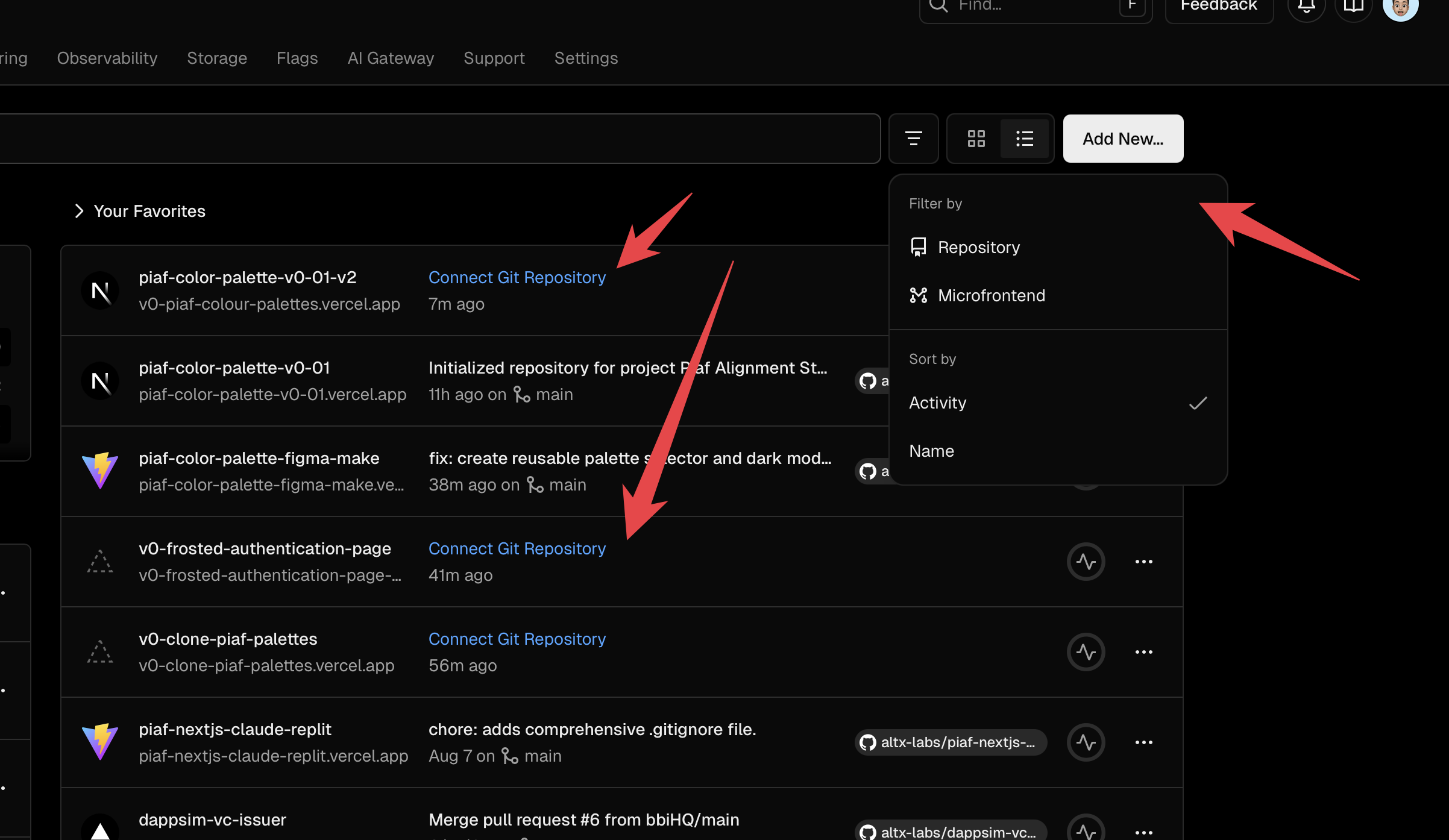Open the notifications bell
The image size is (1449, 840).
point(1306,7)
